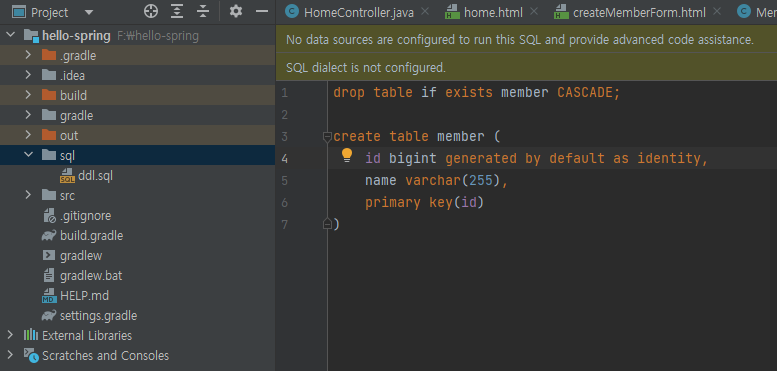Click the varchar keyword on line 5
Viewport: 777px width, 371px height.
[433, 181]
